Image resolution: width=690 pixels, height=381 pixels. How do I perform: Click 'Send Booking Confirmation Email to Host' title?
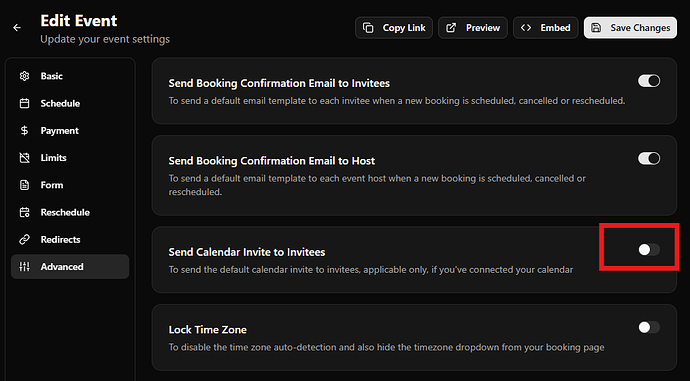272,161
